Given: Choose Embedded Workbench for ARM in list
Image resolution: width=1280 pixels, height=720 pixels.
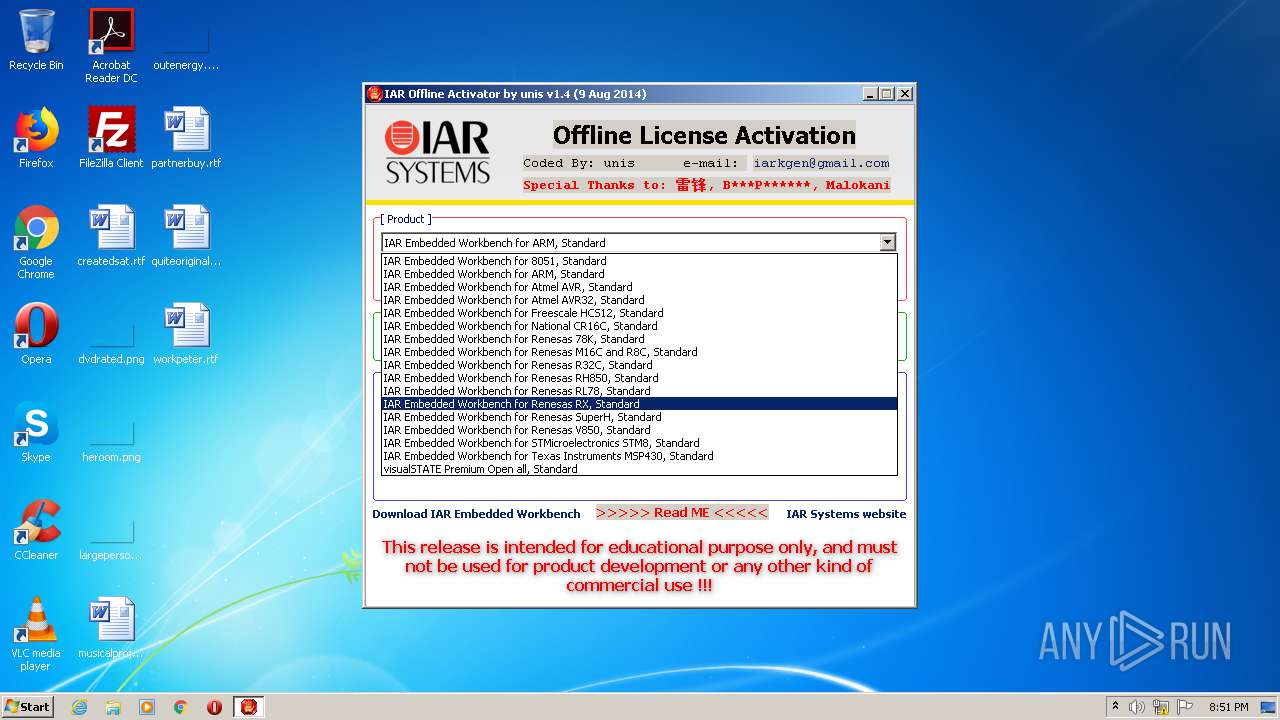Looking at the screenshot, I should tap(639, 274).
